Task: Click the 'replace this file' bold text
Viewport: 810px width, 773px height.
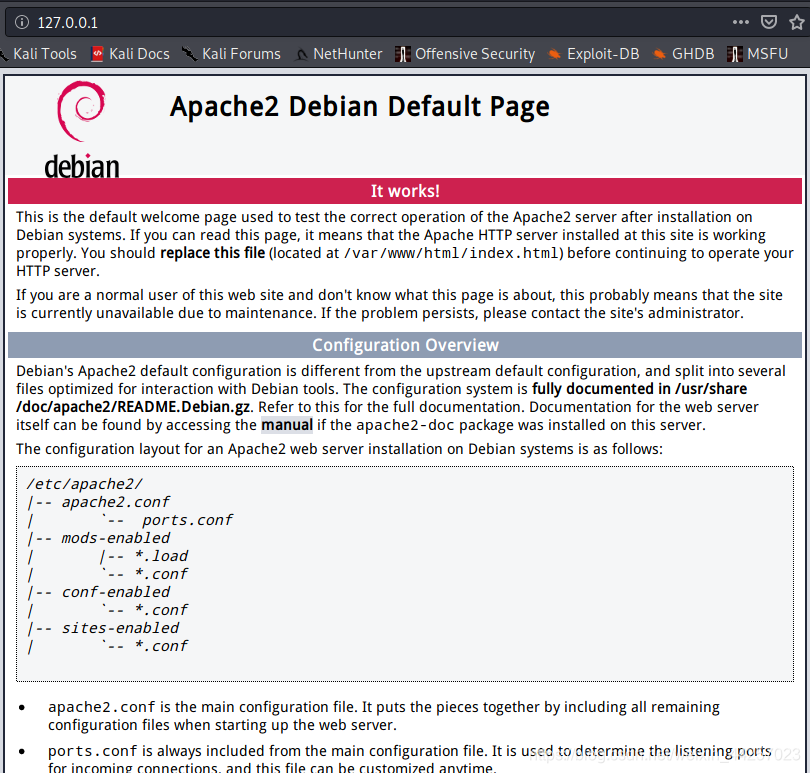Action: tap(212, 253)
